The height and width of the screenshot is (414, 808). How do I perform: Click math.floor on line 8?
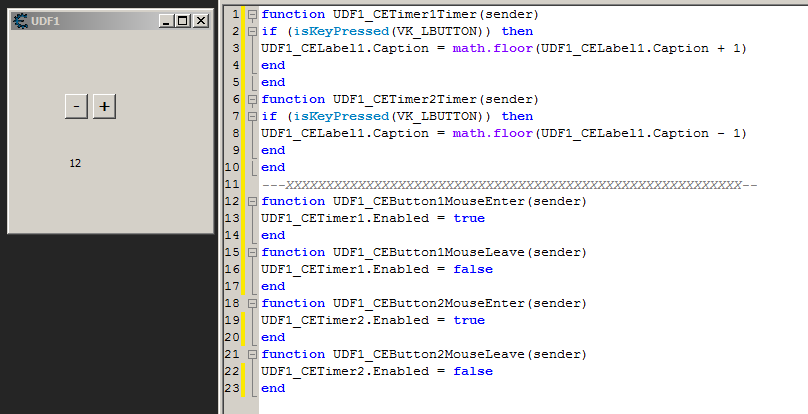(x=493, y=134)
